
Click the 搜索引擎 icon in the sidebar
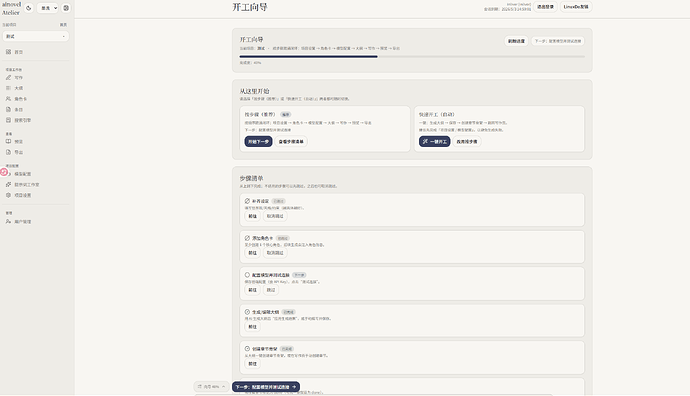tap(8, 120)
